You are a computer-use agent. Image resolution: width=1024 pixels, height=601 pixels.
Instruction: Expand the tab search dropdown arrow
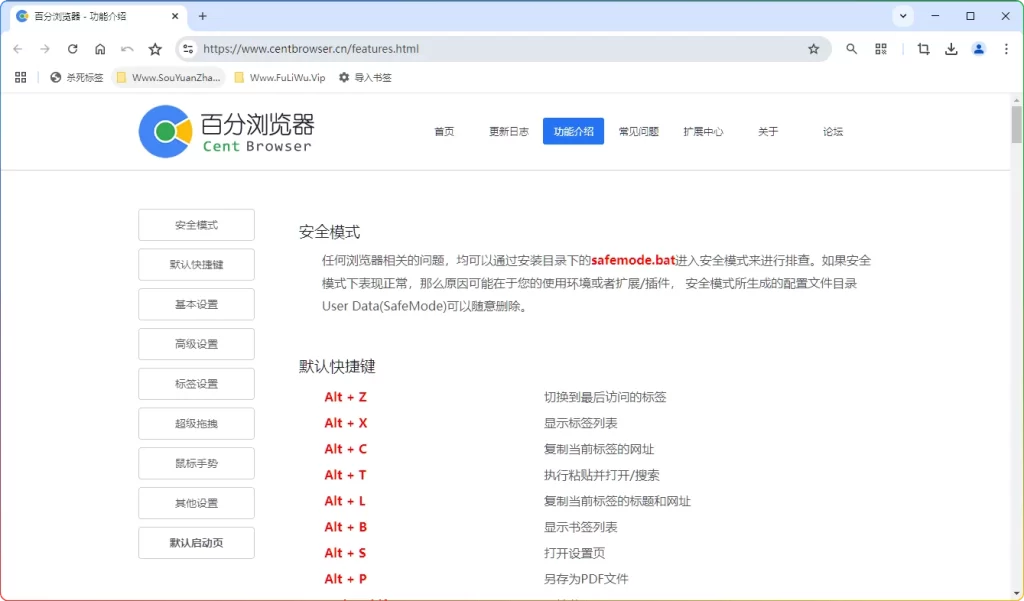(903, 16)
